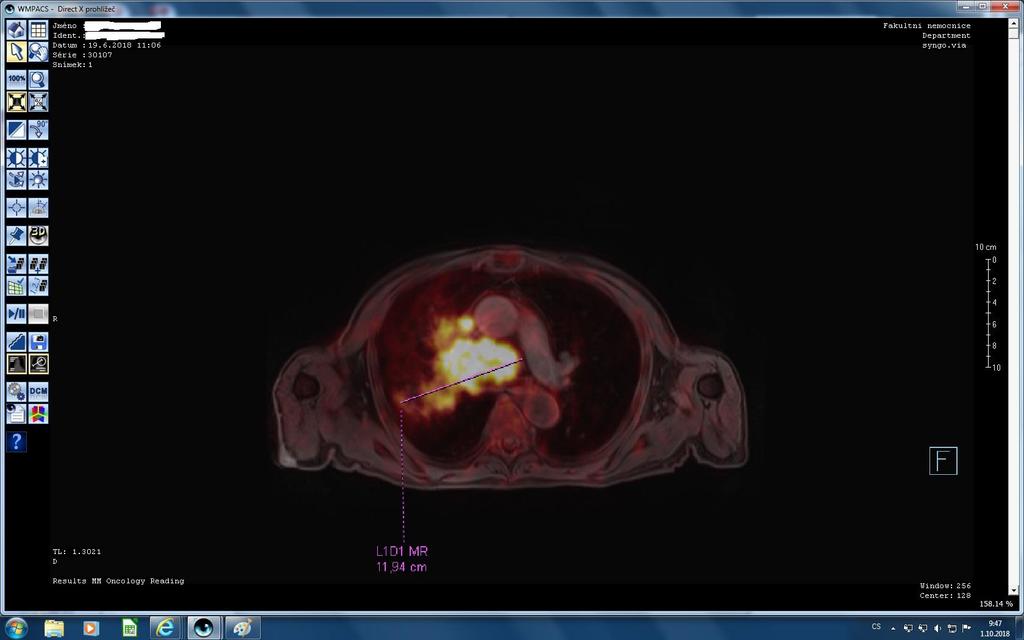
Task: Set zoom to 100% with toolbar icon
Action: tap(16, 80)
